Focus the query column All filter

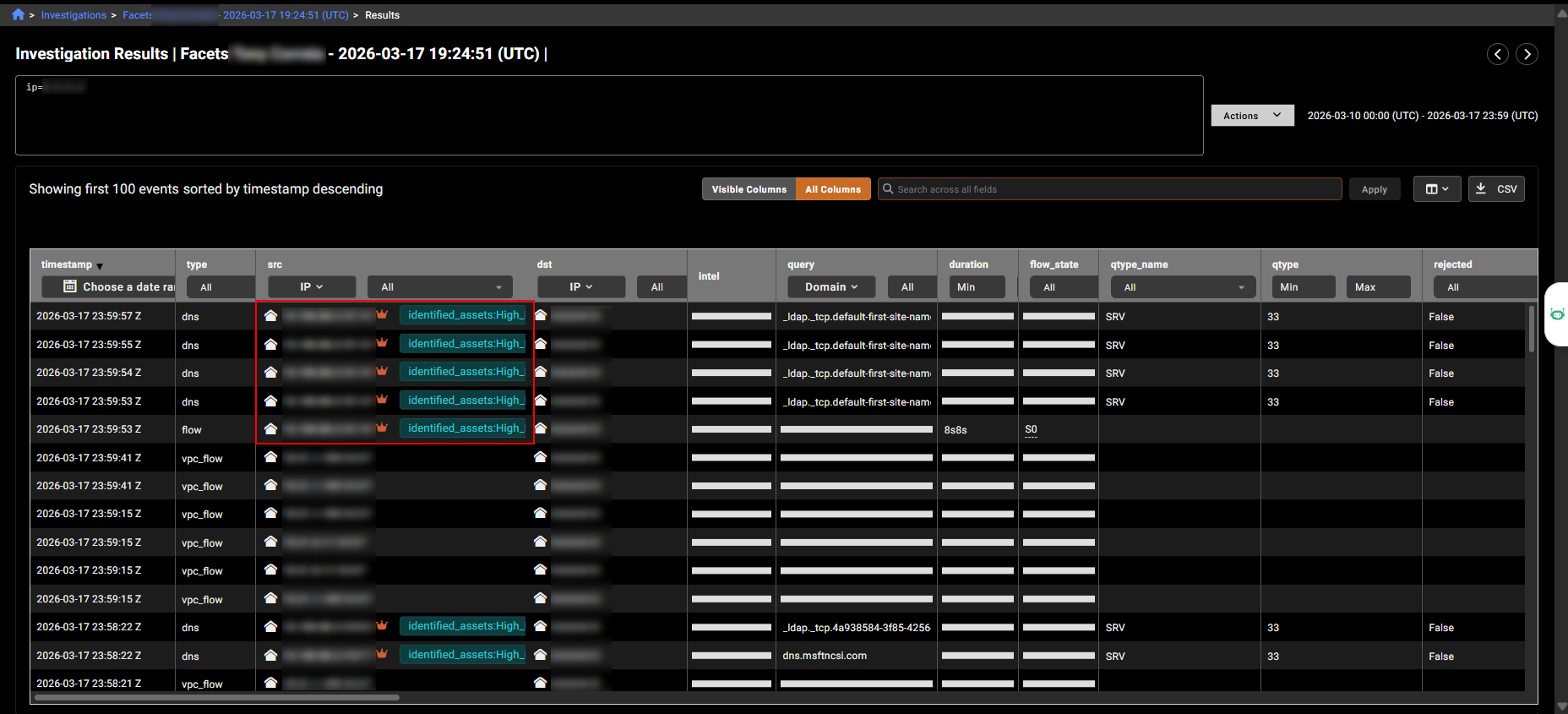click(x=912, y=287)
